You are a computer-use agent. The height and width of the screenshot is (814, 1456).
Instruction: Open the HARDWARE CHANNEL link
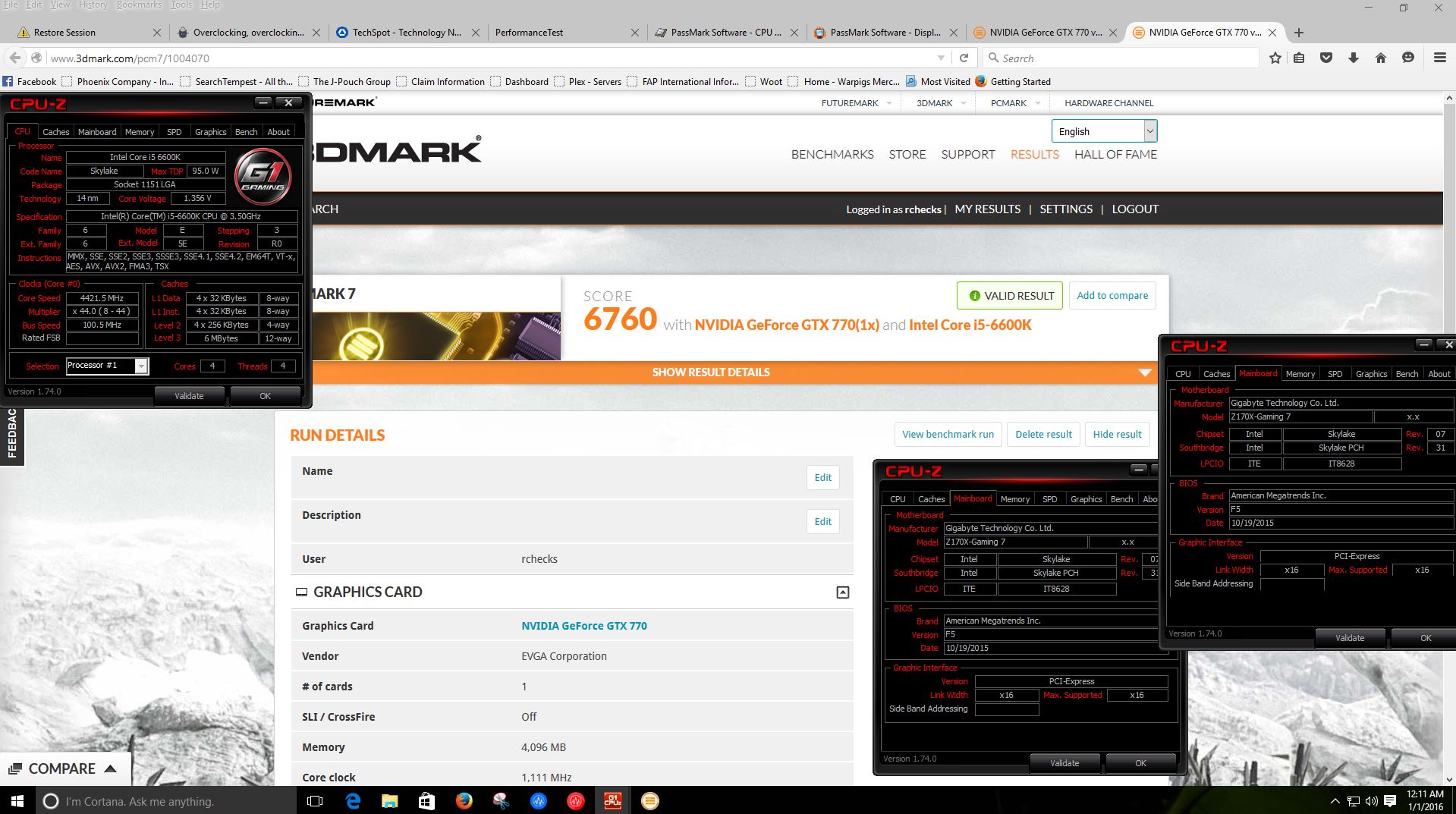pos(1109,103)
